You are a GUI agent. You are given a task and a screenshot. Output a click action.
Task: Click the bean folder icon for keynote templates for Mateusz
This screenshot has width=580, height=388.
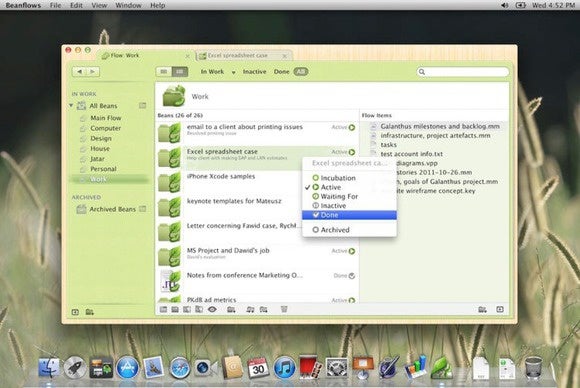point(169,208)
